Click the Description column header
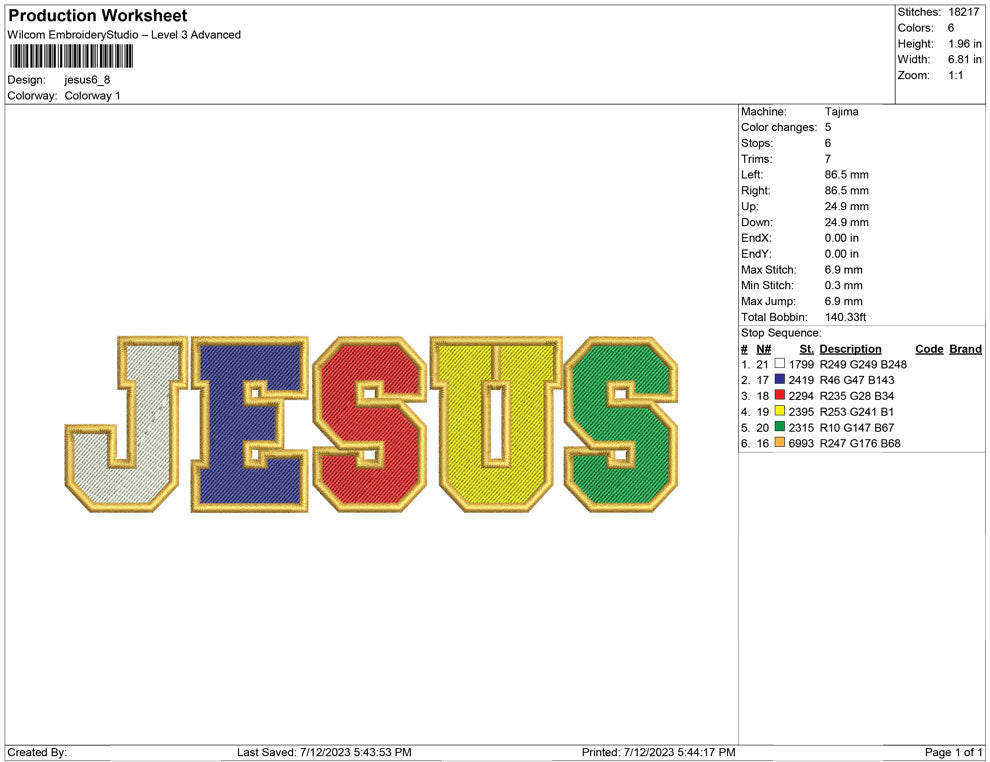 (851, 349)
